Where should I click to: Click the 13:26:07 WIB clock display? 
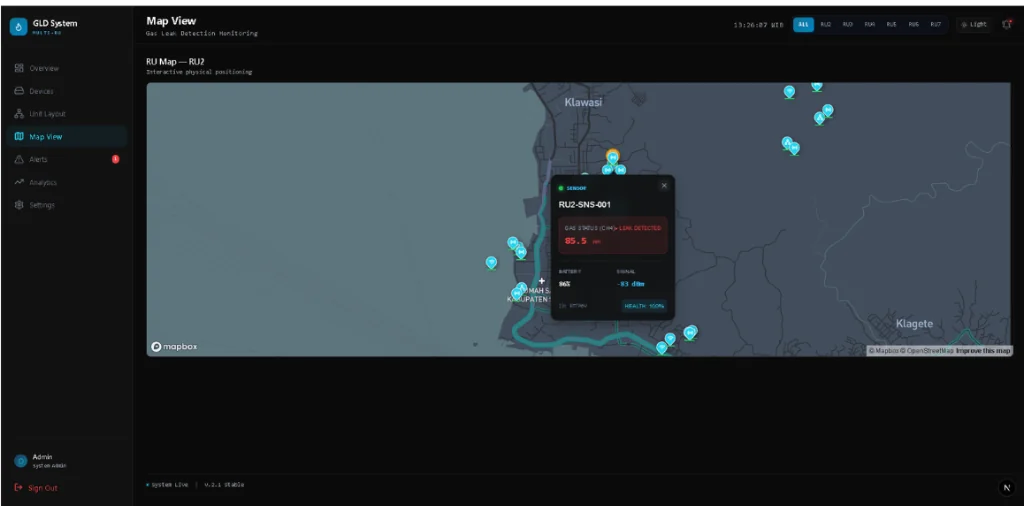758,25
